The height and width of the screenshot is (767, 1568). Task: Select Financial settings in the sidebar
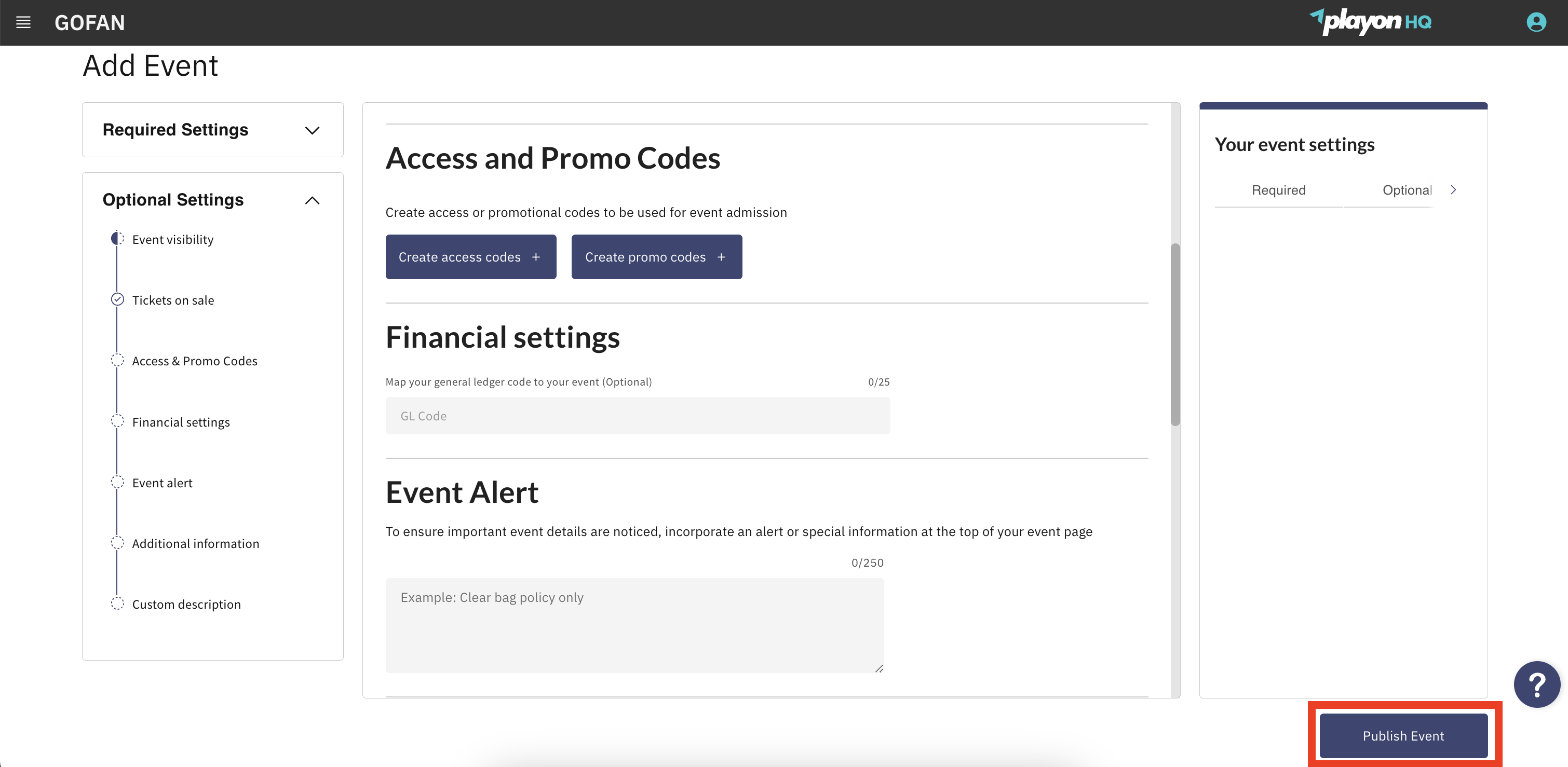coord(181,421)
